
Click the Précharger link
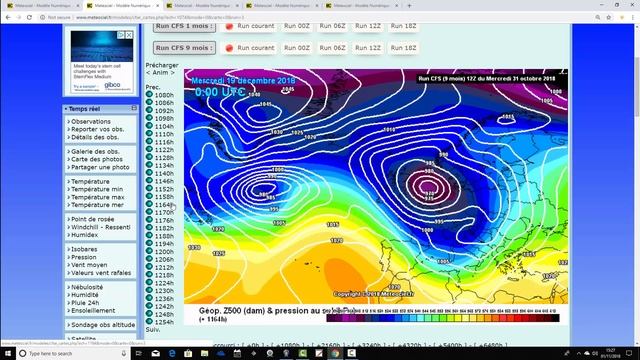click(162, 65)
